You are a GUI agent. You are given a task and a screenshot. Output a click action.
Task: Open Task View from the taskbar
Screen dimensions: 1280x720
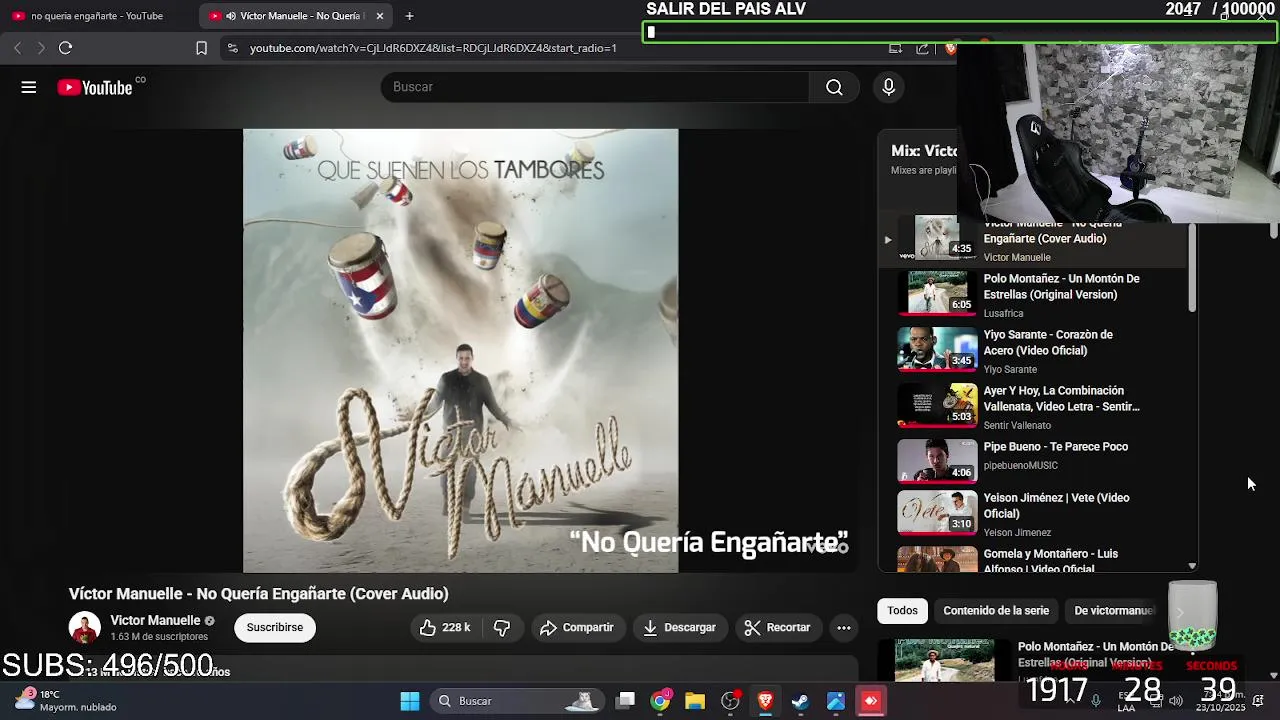point(625,701)
